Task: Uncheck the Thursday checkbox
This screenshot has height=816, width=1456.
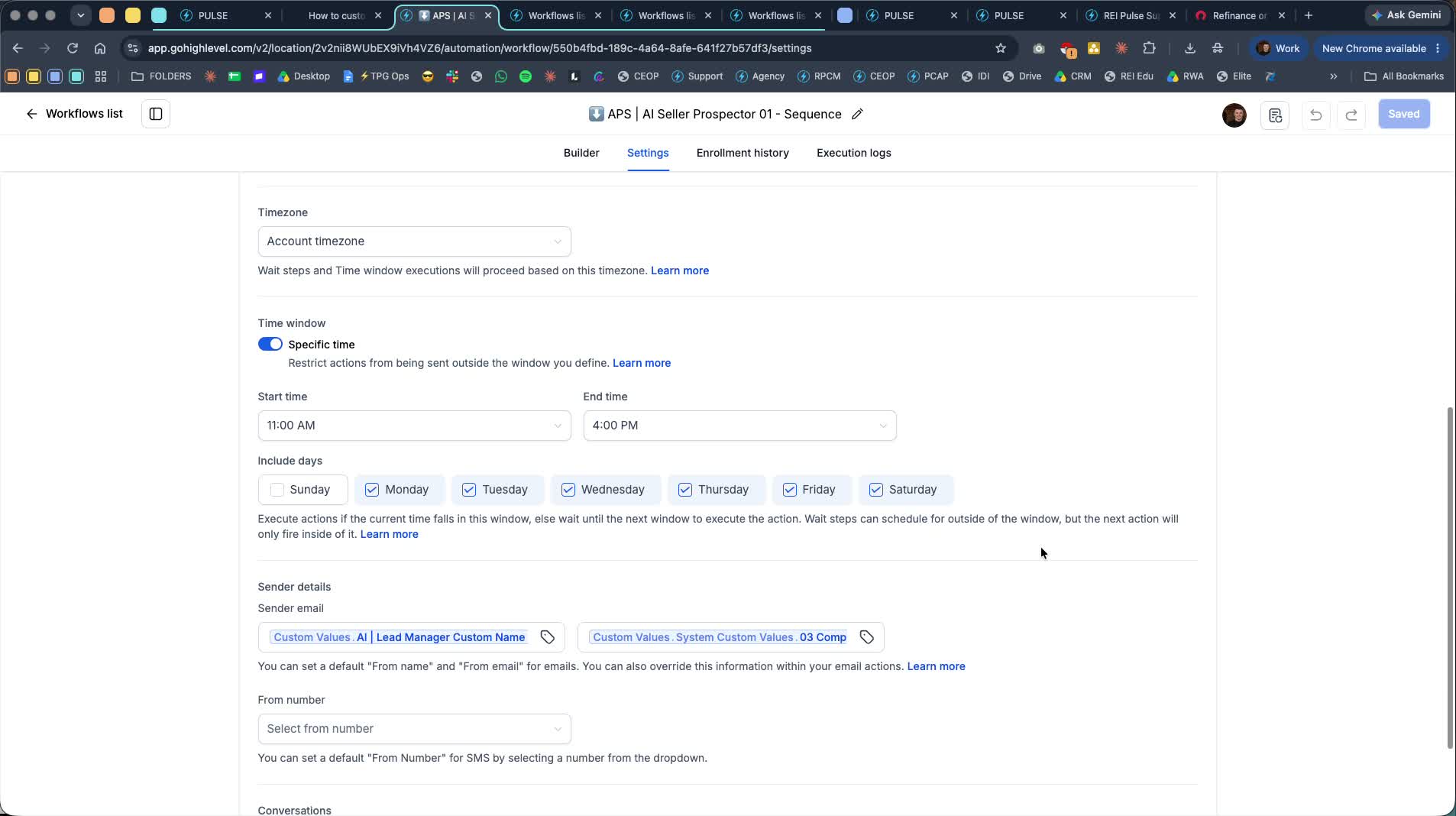Action: pyautogui.click(x=685, y=490)
